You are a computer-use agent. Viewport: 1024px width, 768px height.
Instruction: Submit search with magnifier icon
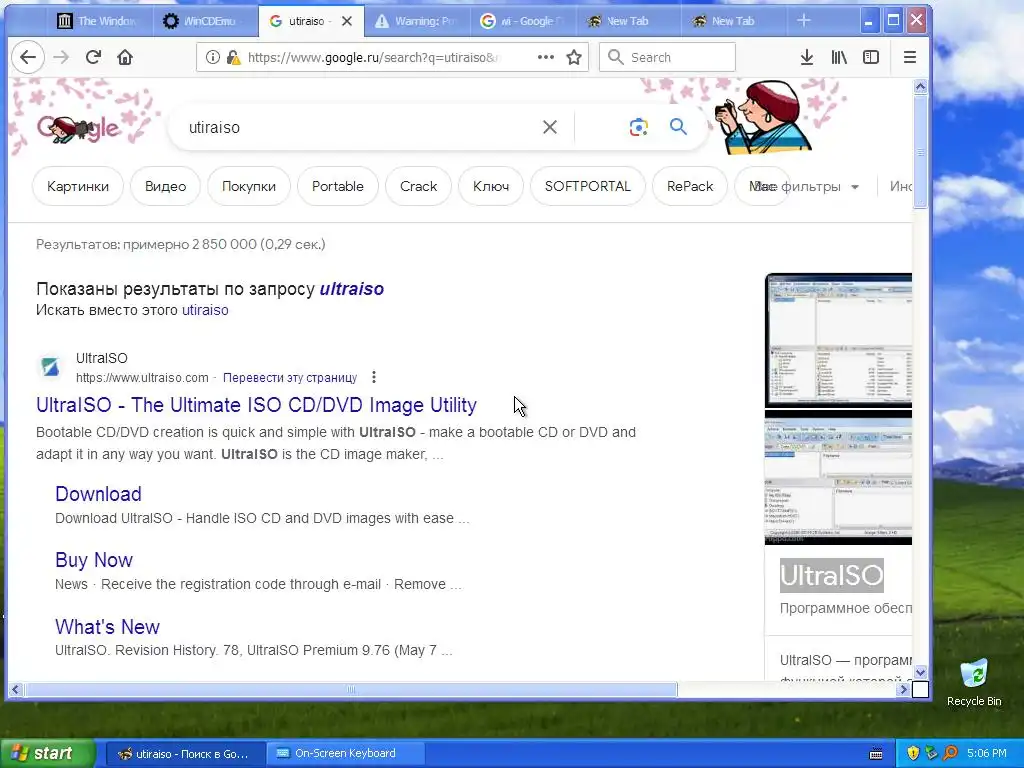pos(679,127)
